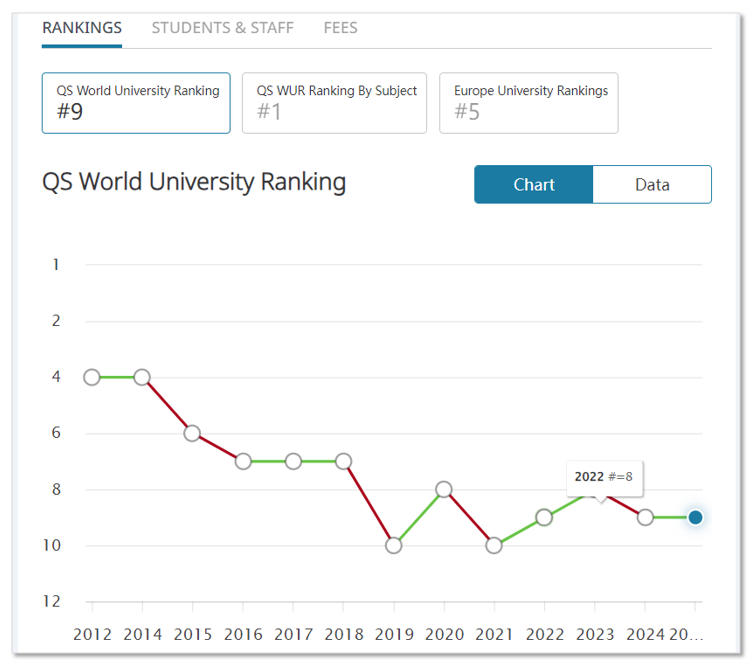755x668 pixels.
Task: Click the 2022 data point at rank 9
Action: point(544,518)
